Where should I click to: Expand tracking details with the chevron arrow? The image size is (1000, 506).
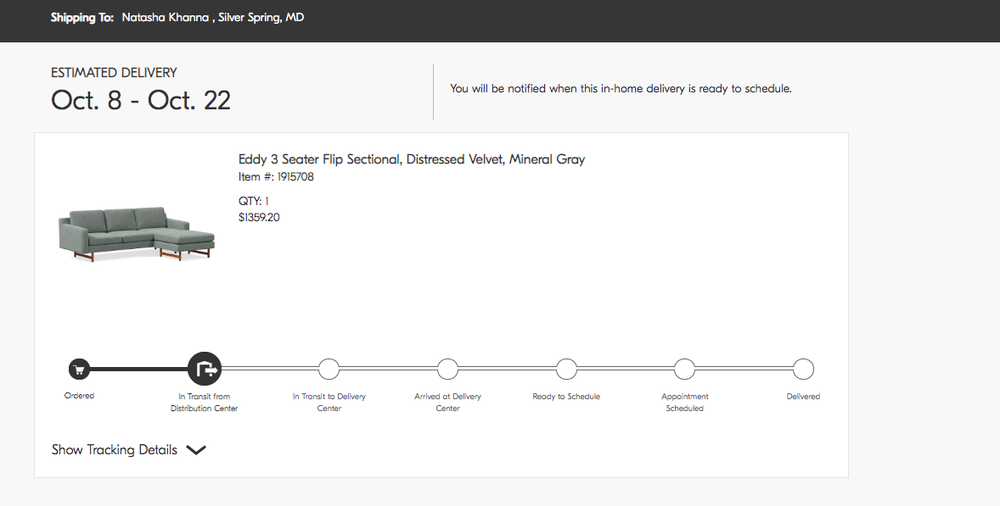196,450
